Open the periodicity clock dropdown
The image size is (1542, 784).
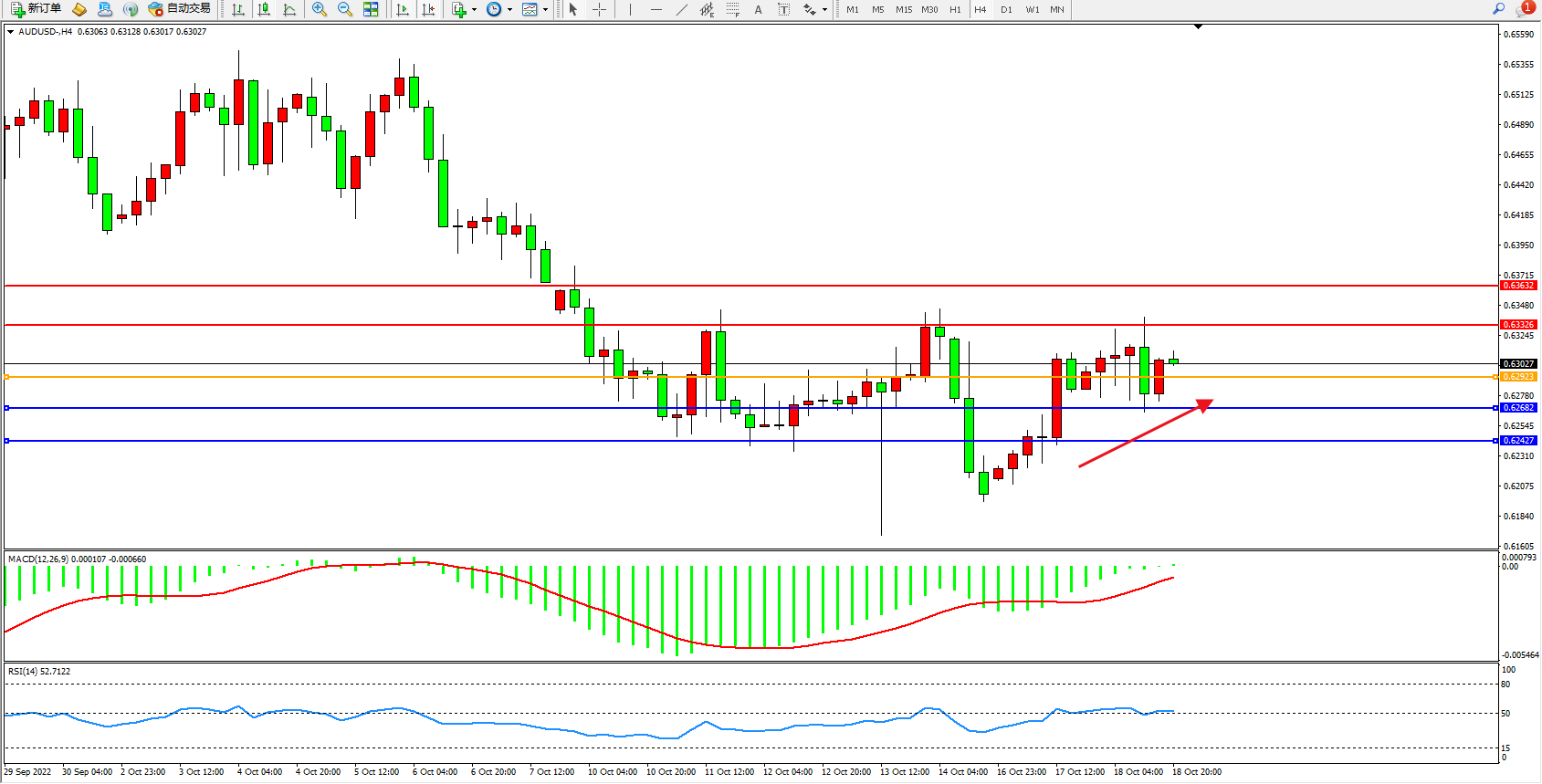(509, 9)
